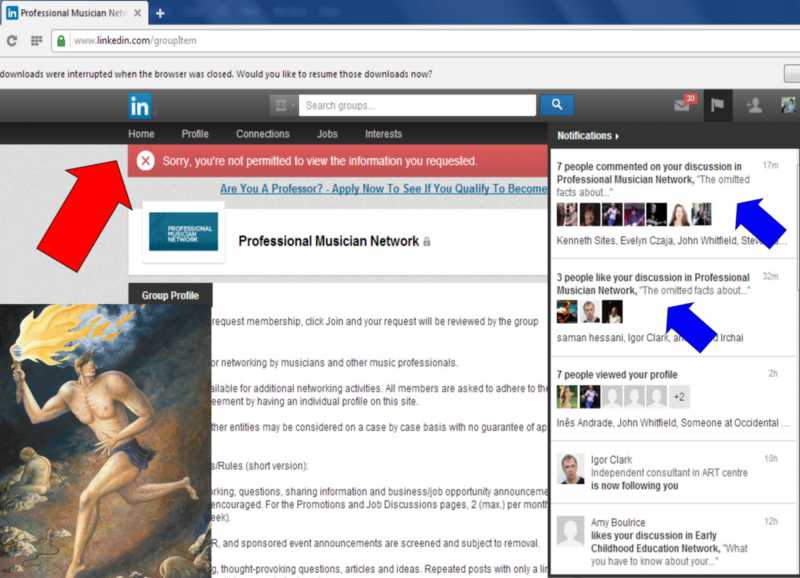Click the Professional Musician Network group title
The image size is (800, 578).
pyautogui.click(x=329, y=241)
